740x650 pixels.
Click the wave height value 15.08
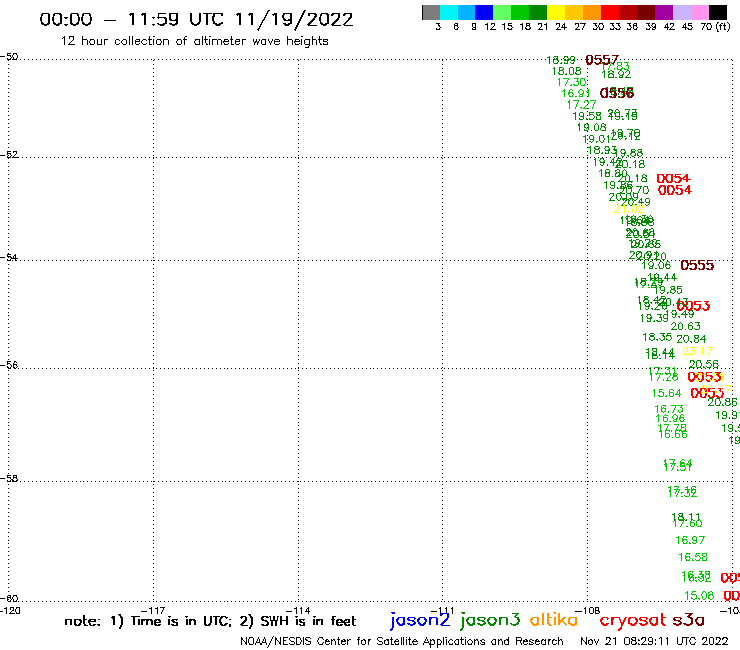pos(699,596)
